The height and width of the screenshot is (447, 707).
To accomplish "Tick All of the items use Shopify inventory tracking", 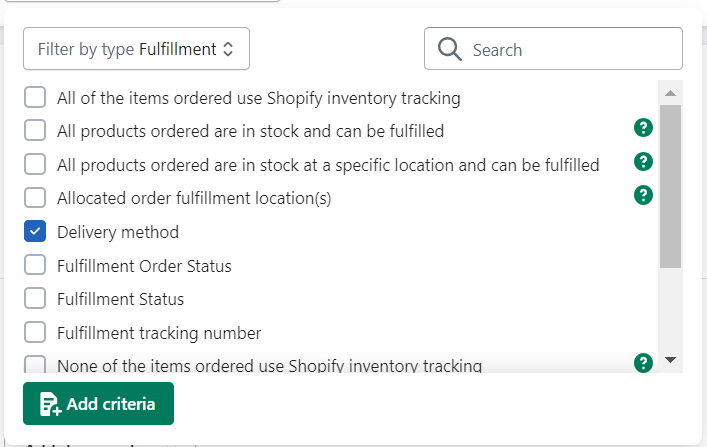I will 35,97.
